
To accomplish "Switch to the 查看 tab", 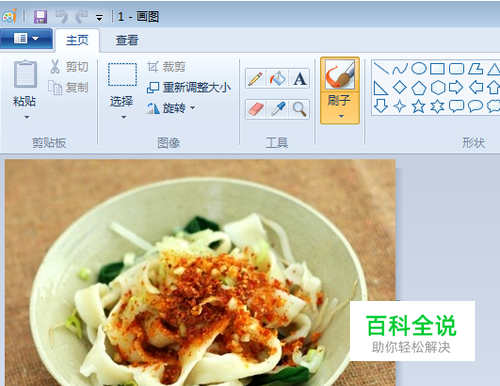I will click(127, 40).
